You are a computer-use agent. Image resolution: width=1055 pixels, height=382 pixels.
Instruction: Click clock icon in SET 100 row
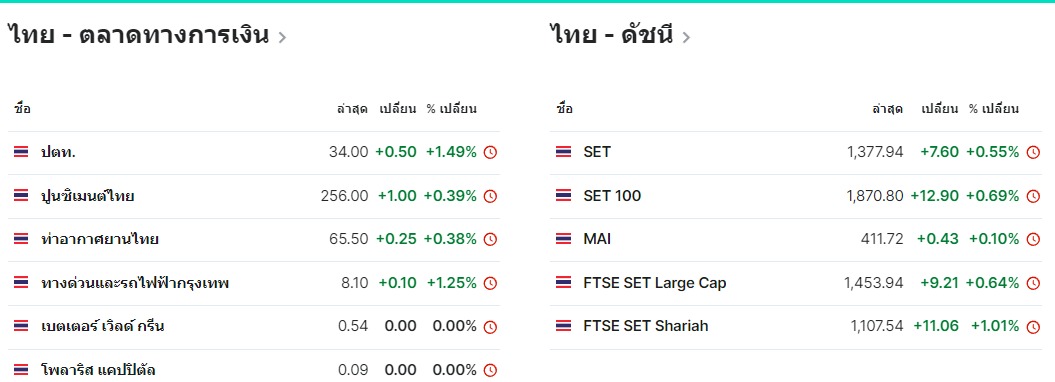[1033, 196]
